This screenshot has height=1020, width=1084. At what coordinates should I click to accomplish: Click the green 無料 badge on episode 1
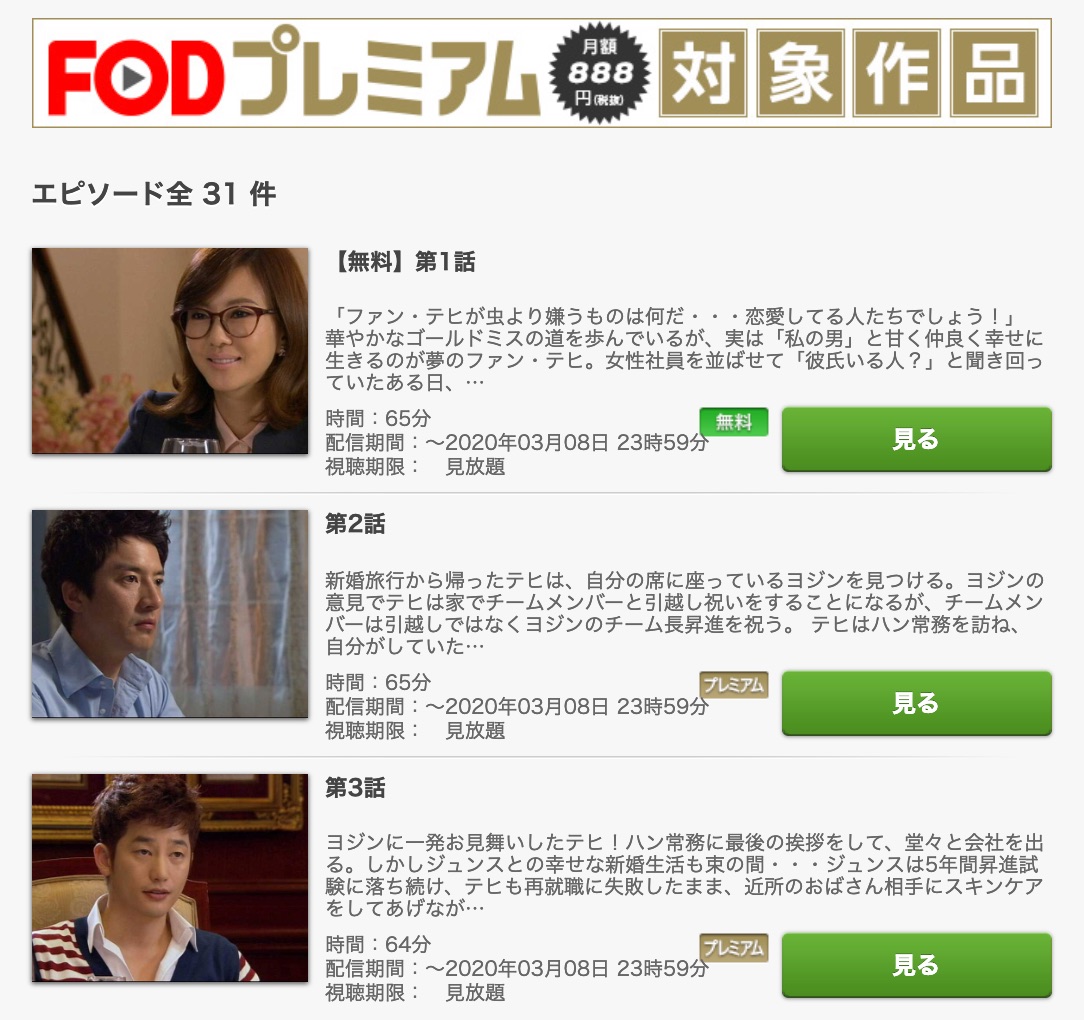(x=733, y=422)
